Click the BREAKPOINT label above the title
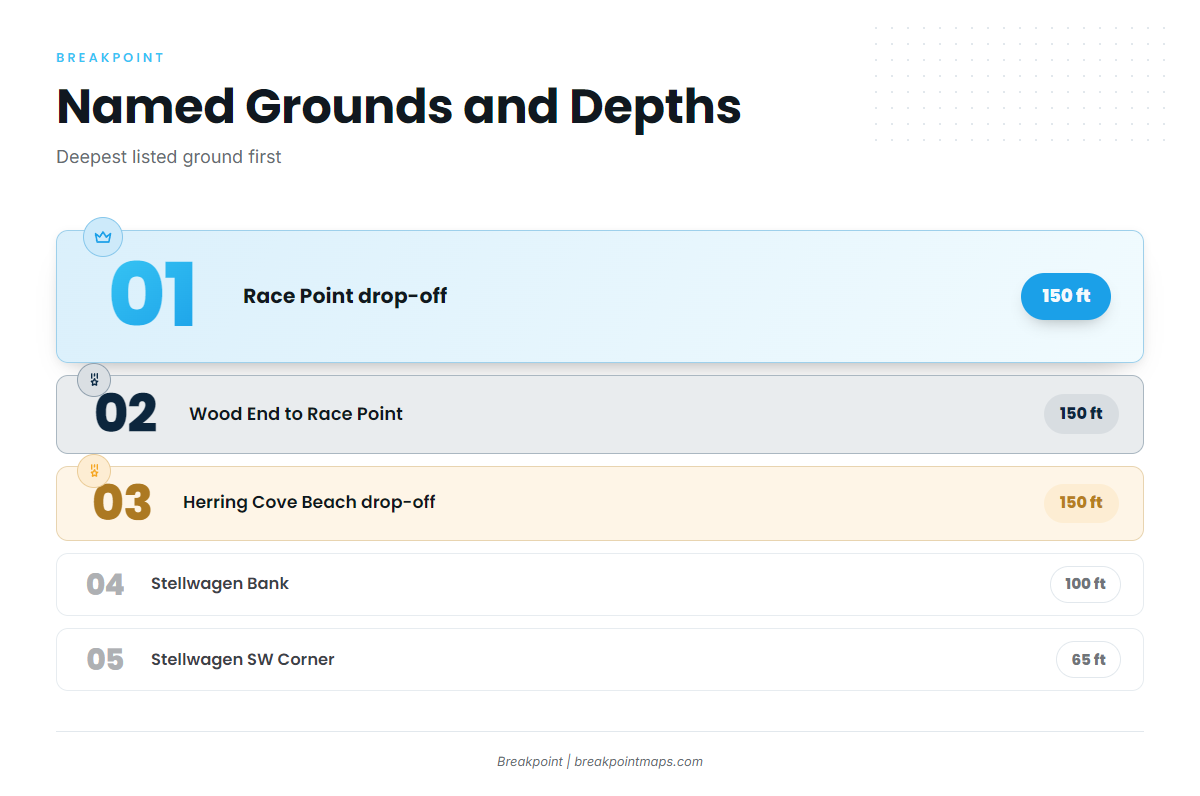This screenshot has width=1200, height=796. 110,58
